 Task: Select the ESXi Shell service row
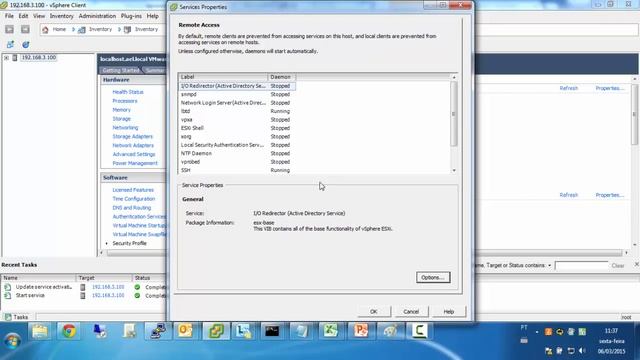[237, 128]
